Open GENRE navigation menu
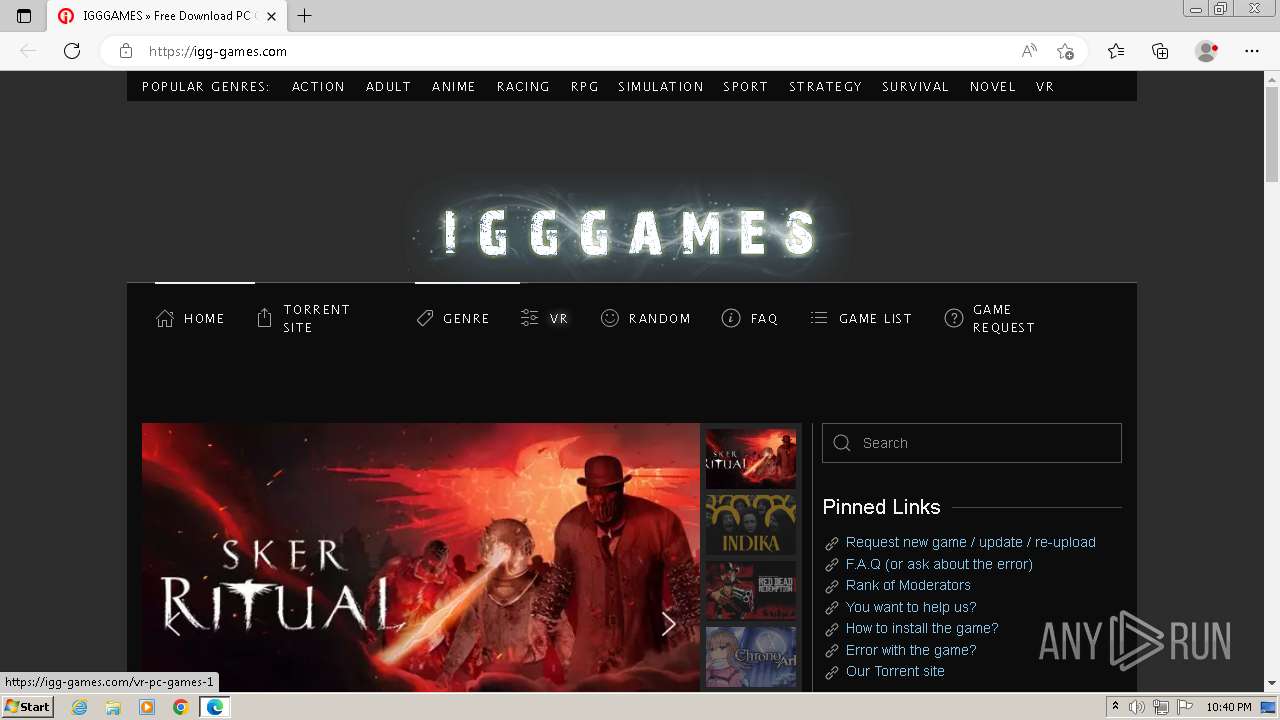This screenshot has height=720, width=1280. 466,319
